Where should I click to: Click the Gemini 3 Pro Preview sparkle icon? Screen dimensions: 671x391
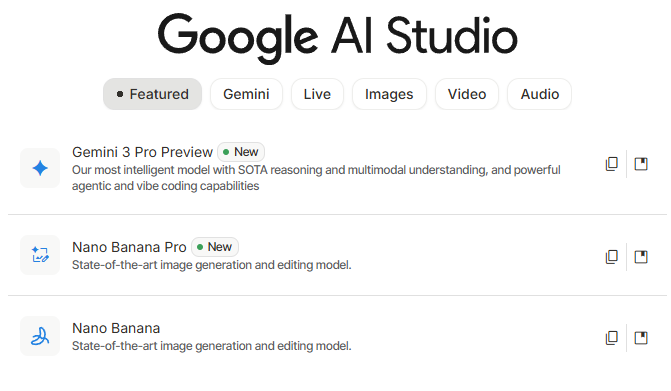40,168
